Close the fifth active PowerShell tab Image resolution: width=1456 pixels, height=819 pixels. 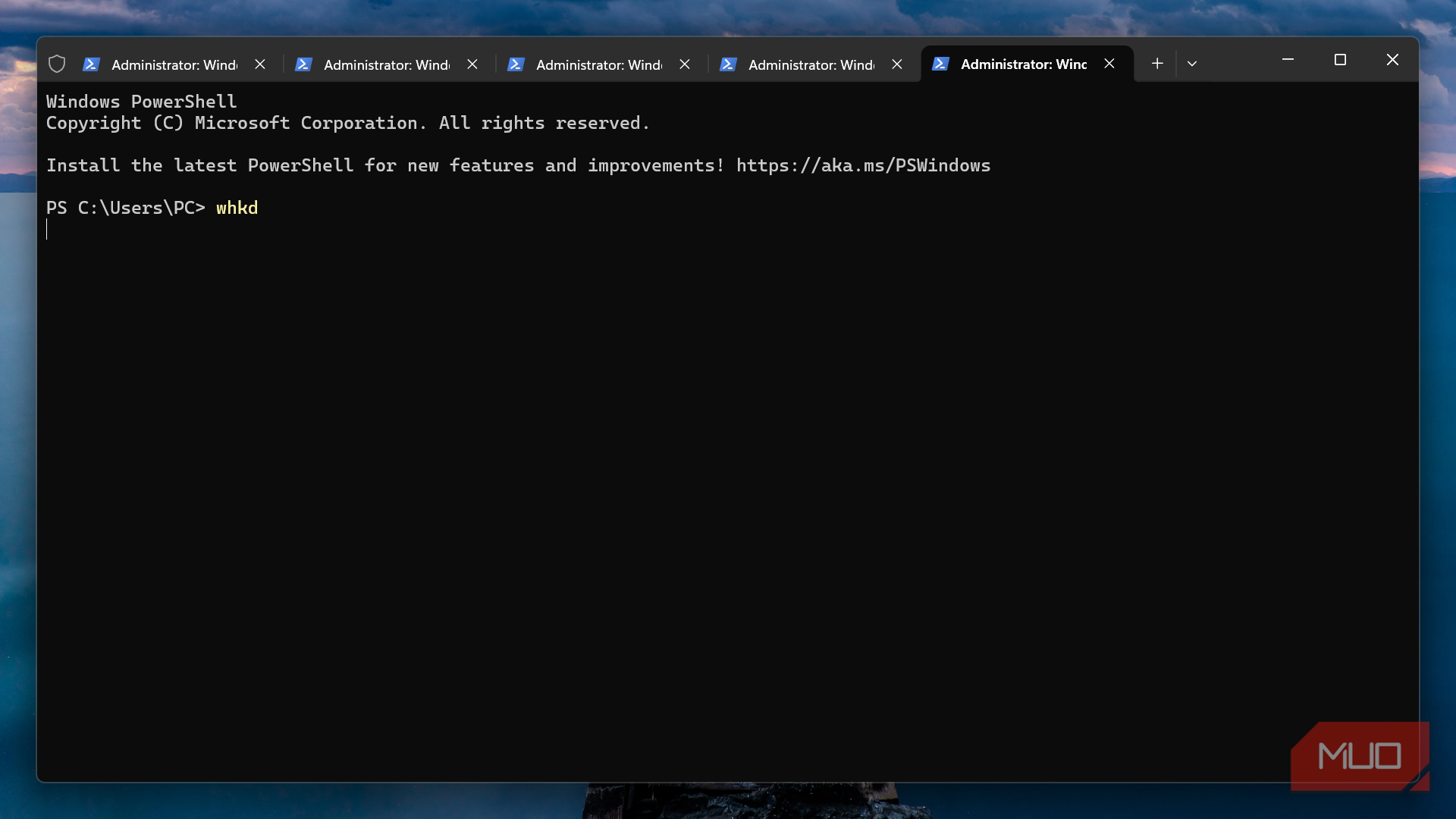point(1109,64)
